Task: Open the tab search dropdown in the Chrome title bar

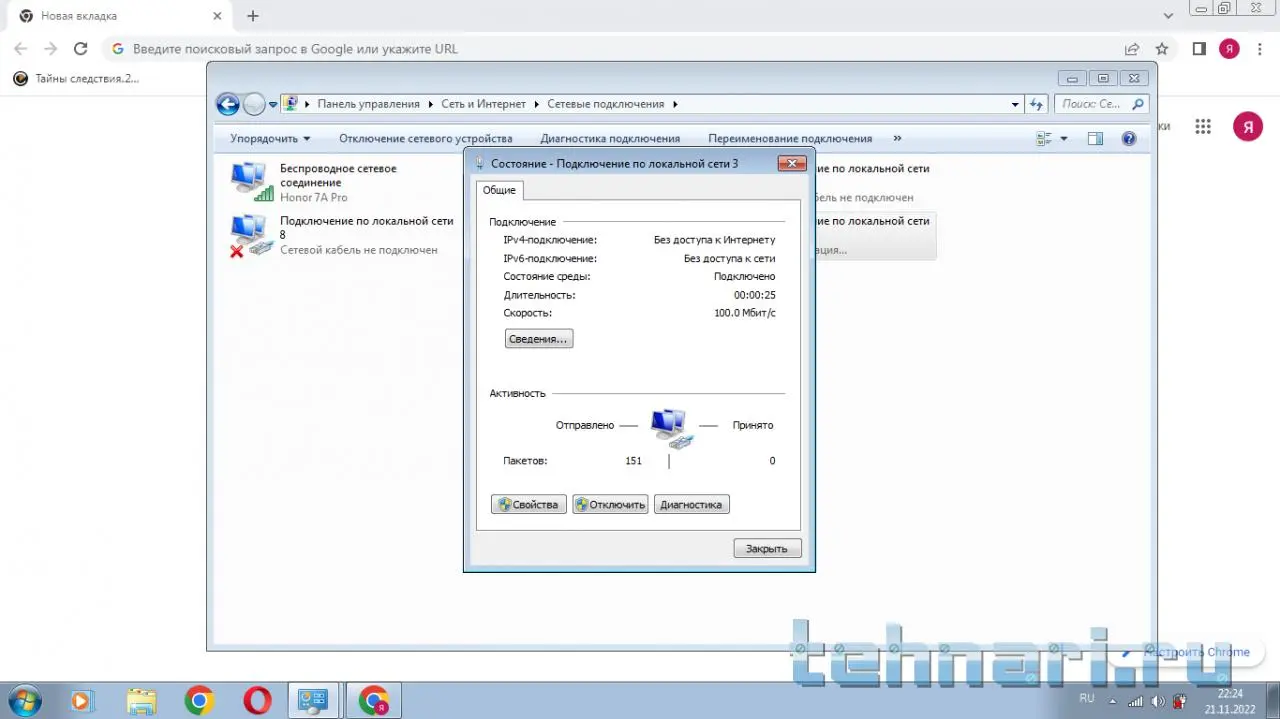Action: click(x=1169, y=16)
